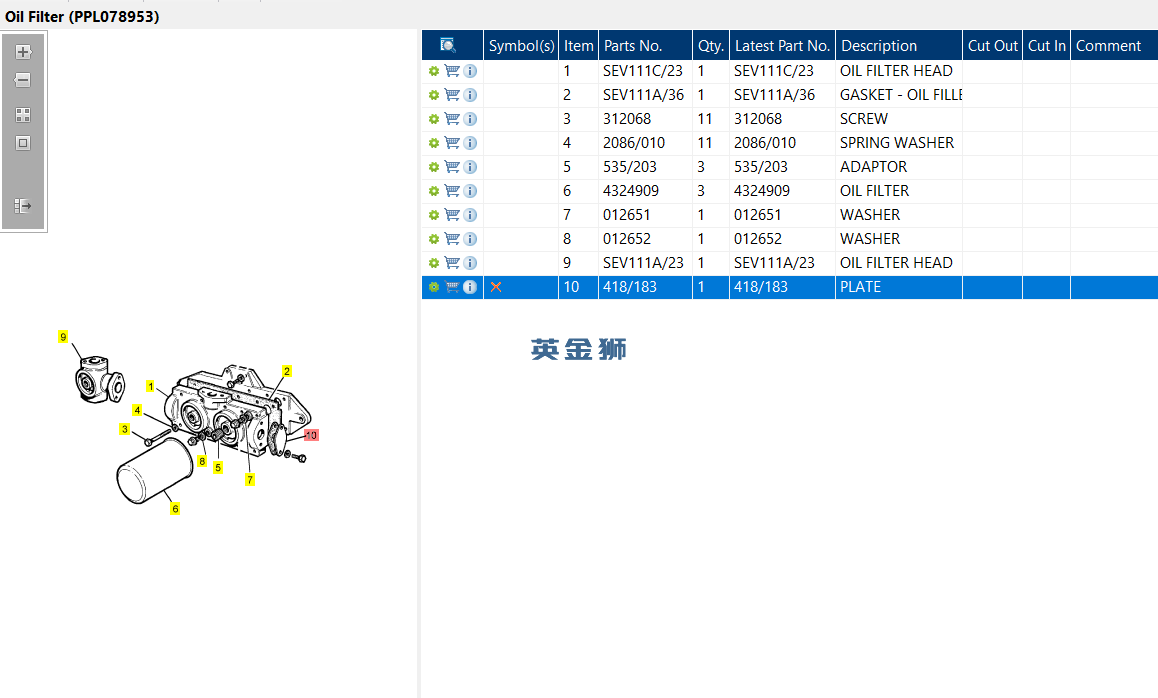Viewport: 1158px width, 698px height.
Task: Select callout 6 on the diagram
Action: tap(175, 509)
